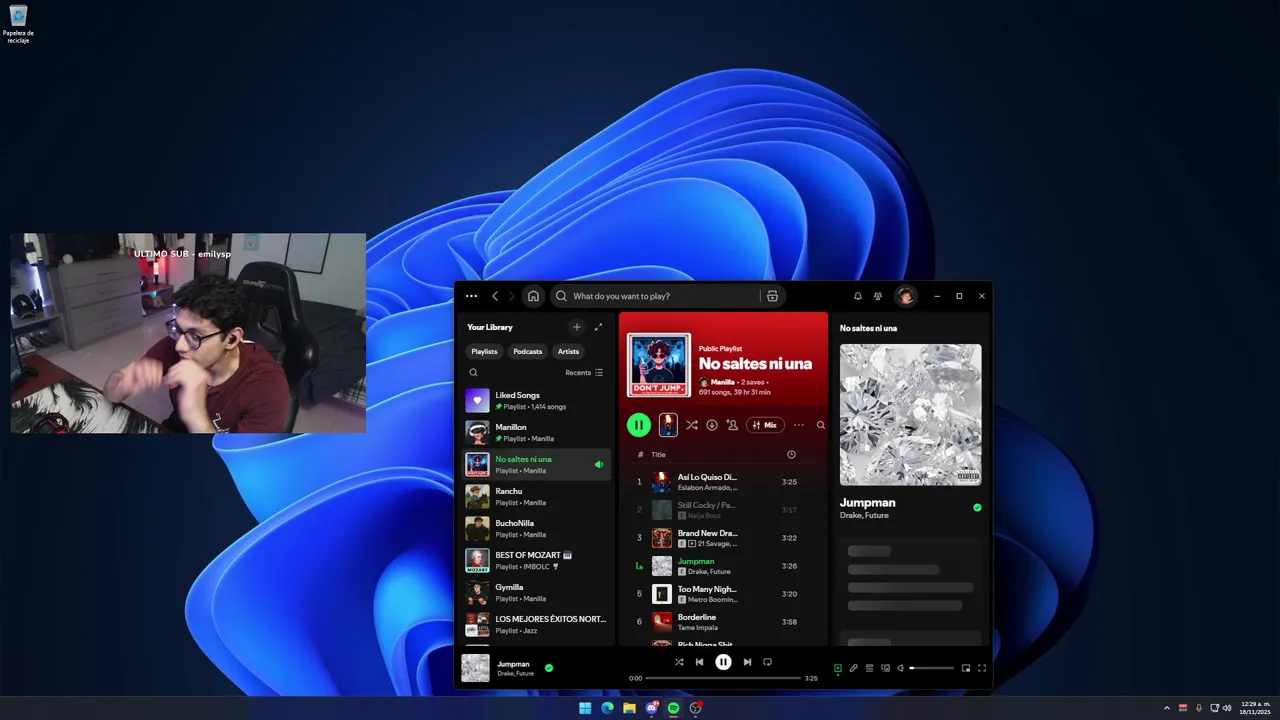Open the BuchoNilla playlist
This screenshot has width=1280, height=720.
(x=537, y=529)
